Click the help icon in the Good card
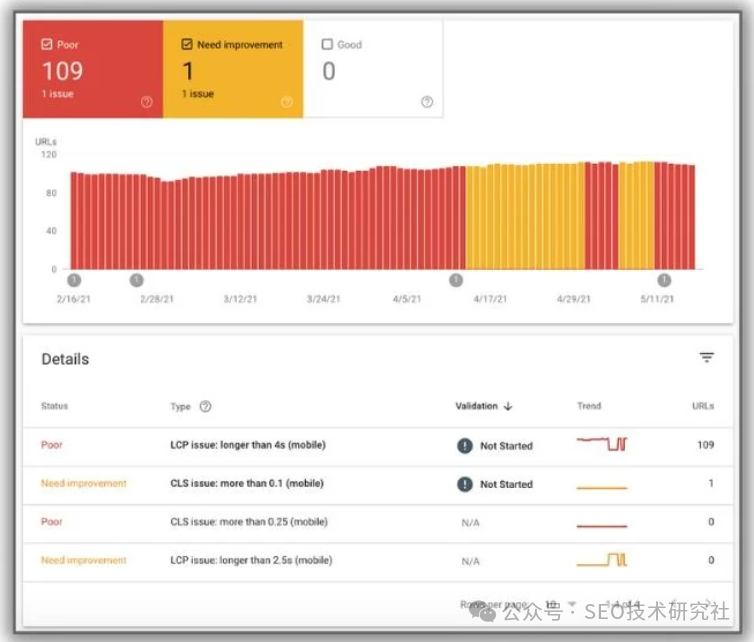The width and height of the screenshot is (754, 642). [427, 101]
